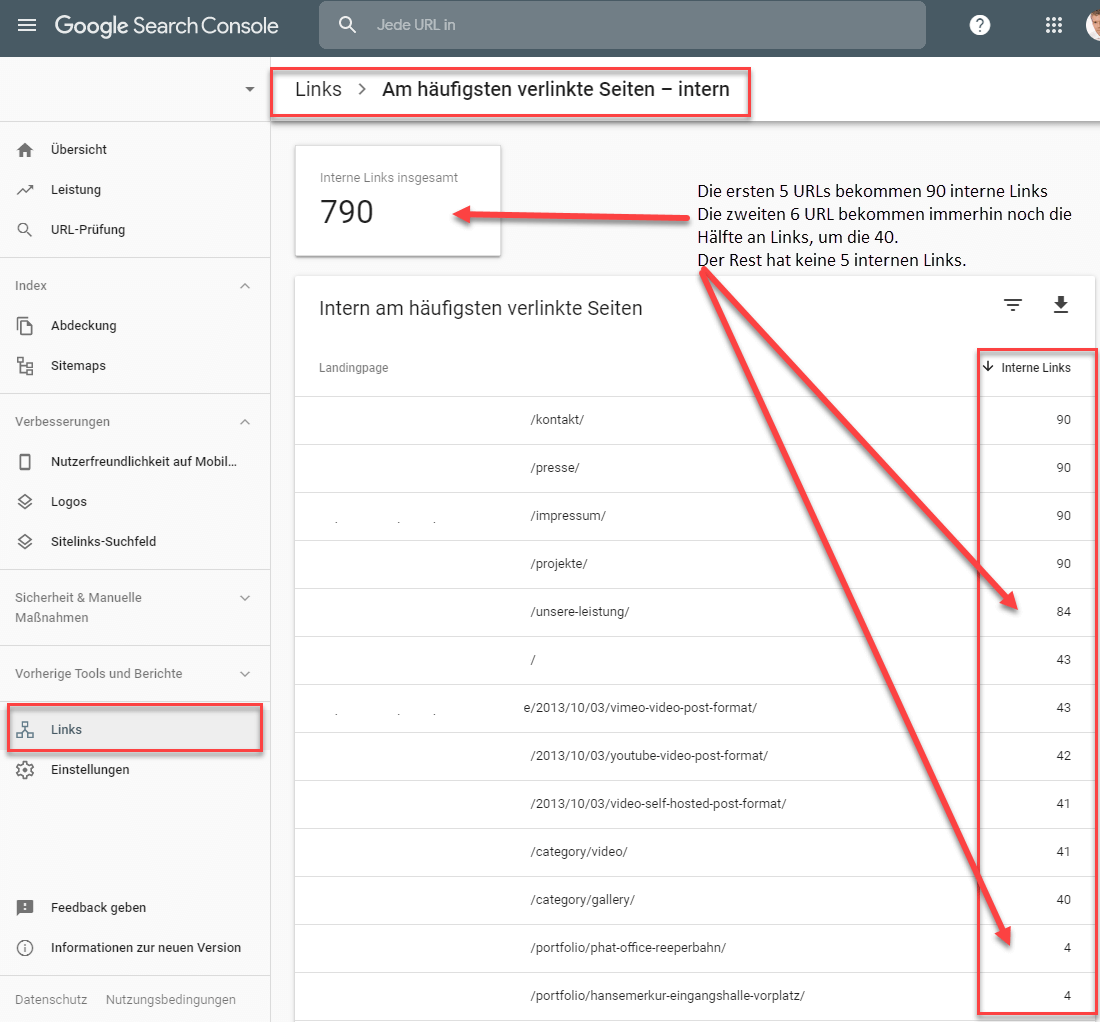
Task: Click the Abdeckung pages icon
Action: [x=25, y=325]
